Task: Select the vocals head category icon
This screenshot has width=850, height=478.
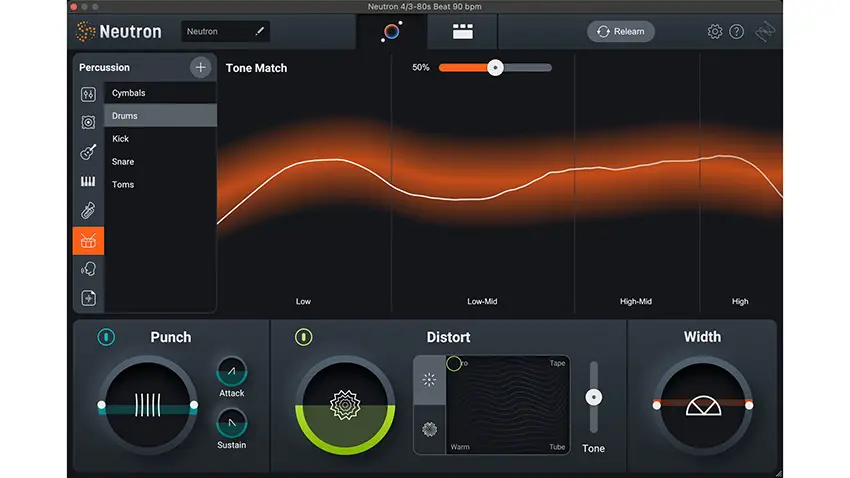Action: (88, 269)
